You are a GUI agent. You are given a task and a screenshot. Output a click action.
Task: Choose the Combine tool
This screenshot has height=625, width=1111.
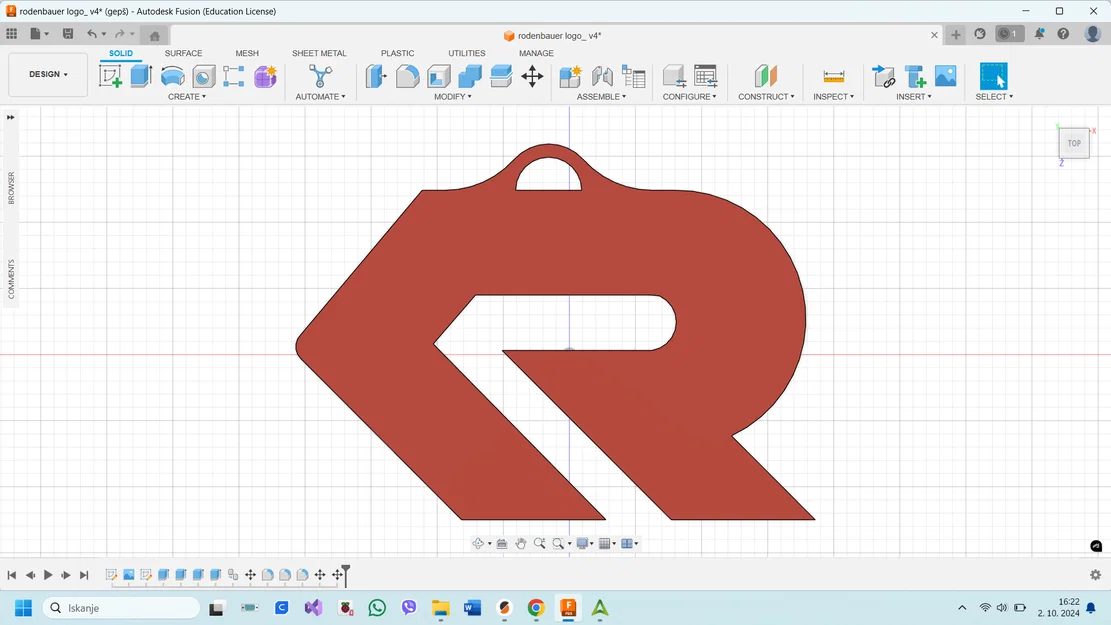(x=470, y=76)
